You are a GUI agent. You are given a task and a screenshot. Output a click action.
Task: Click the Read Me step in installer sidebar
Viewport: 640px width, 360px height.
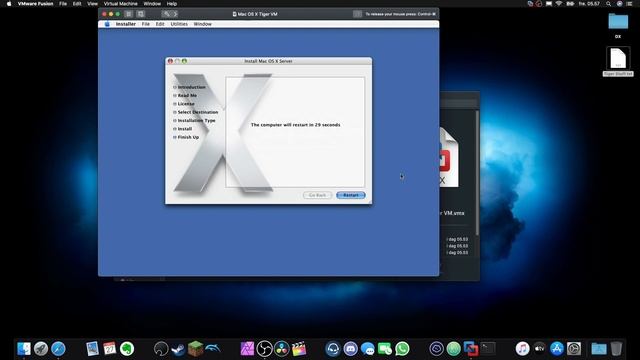click(x=187, y=96)
